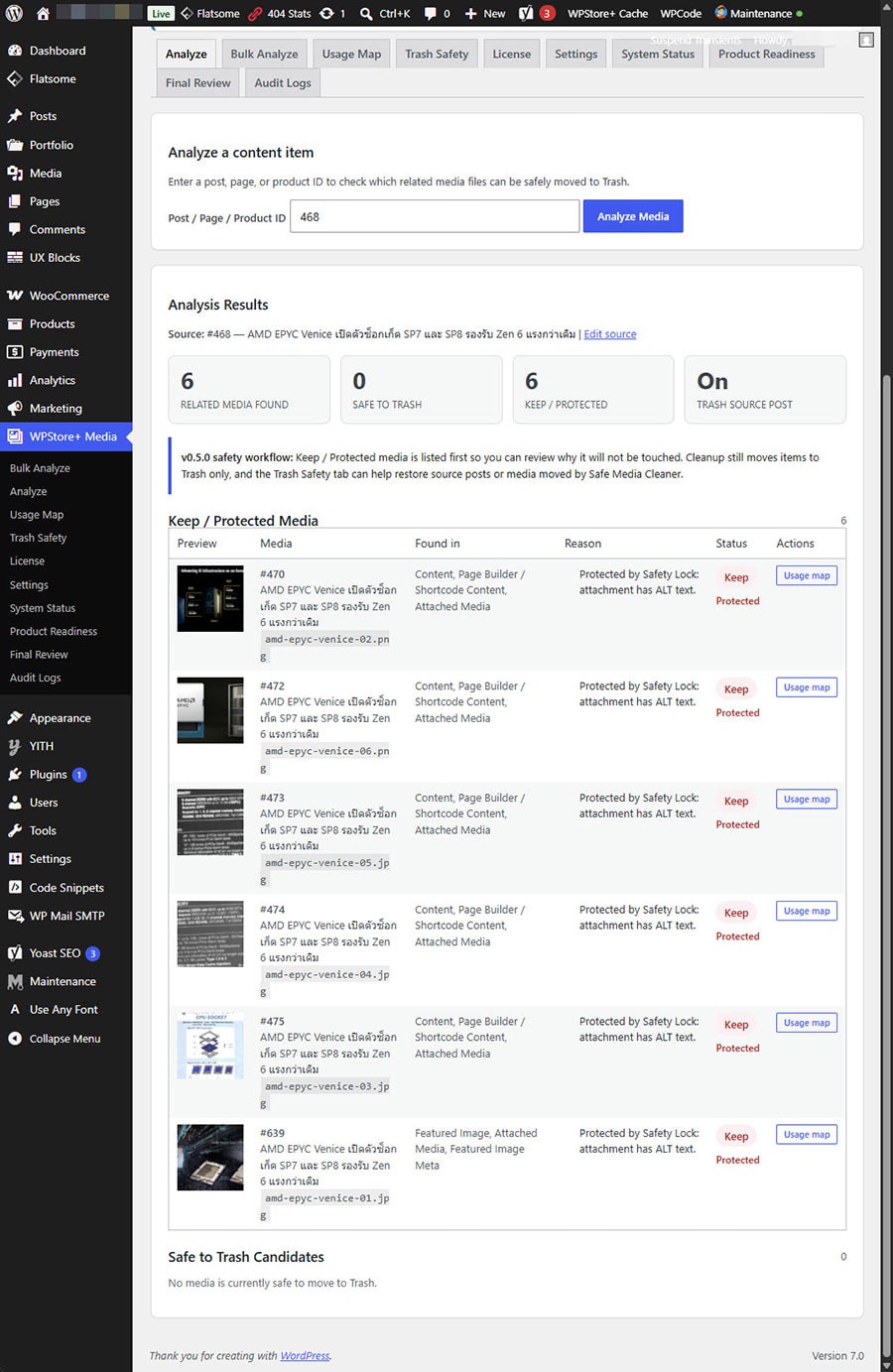Open Product Readiness submenu in sidebar

[54, 631]
